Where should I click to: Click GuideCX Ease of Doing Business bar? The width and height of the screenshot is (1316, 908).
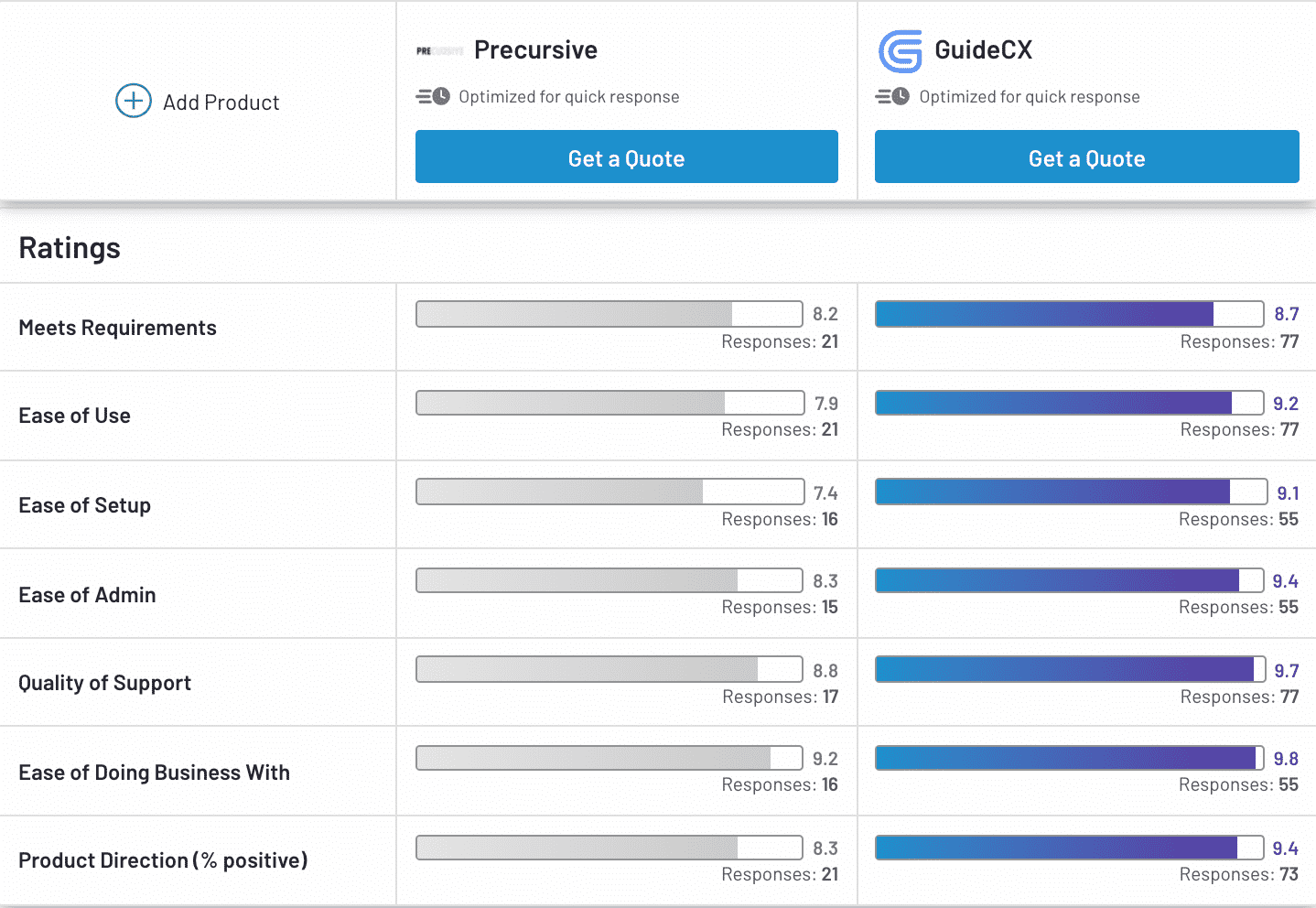(x=1070, y=758)
